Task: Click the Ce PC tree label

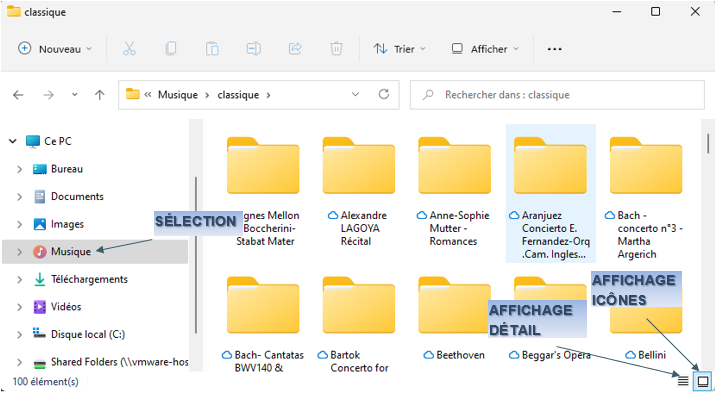Action: [58, 141]
